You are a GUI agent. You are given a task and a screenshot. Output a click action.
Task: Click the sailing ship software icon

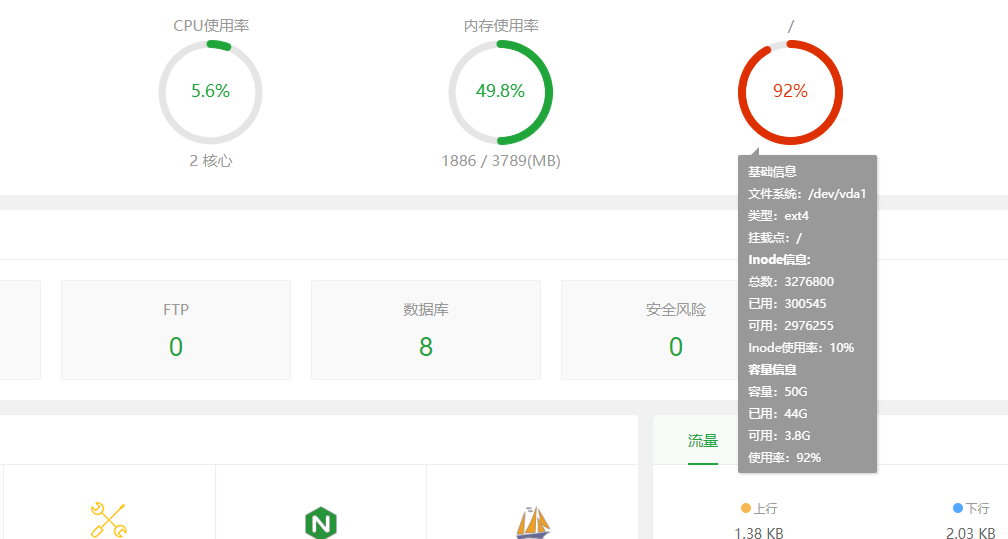[x=533, y=522]
